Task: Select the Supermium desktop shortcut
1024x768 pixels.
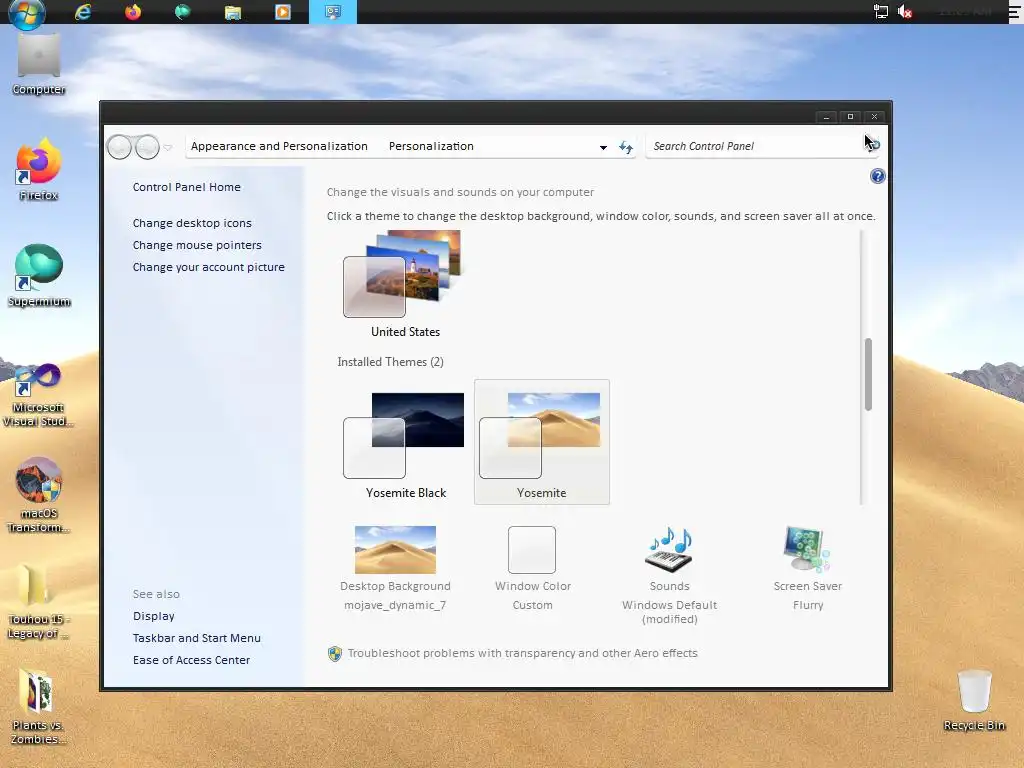Action: pyautogui.click(x=39, y=276)
